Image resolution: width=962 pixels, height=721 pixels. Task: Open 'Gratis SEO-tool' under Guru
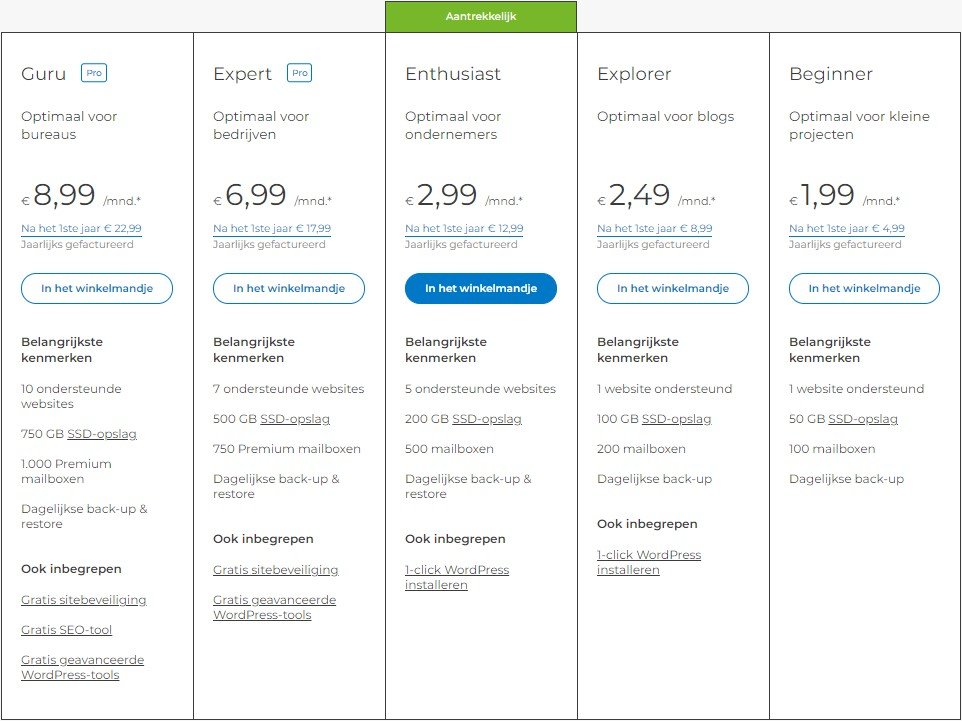pyautogui.click(x=66, y=629)
